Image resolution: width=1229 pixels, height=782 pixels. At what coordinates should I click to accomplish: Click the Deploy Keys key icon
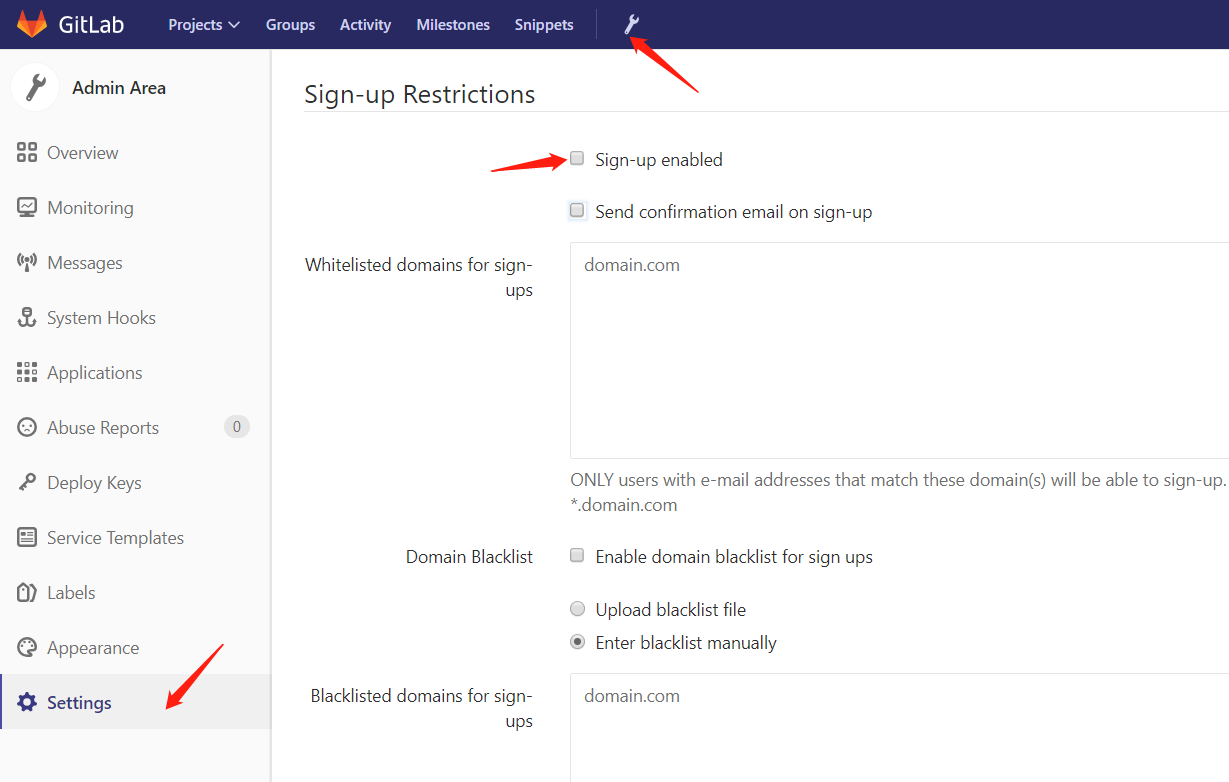coord(27,483)
